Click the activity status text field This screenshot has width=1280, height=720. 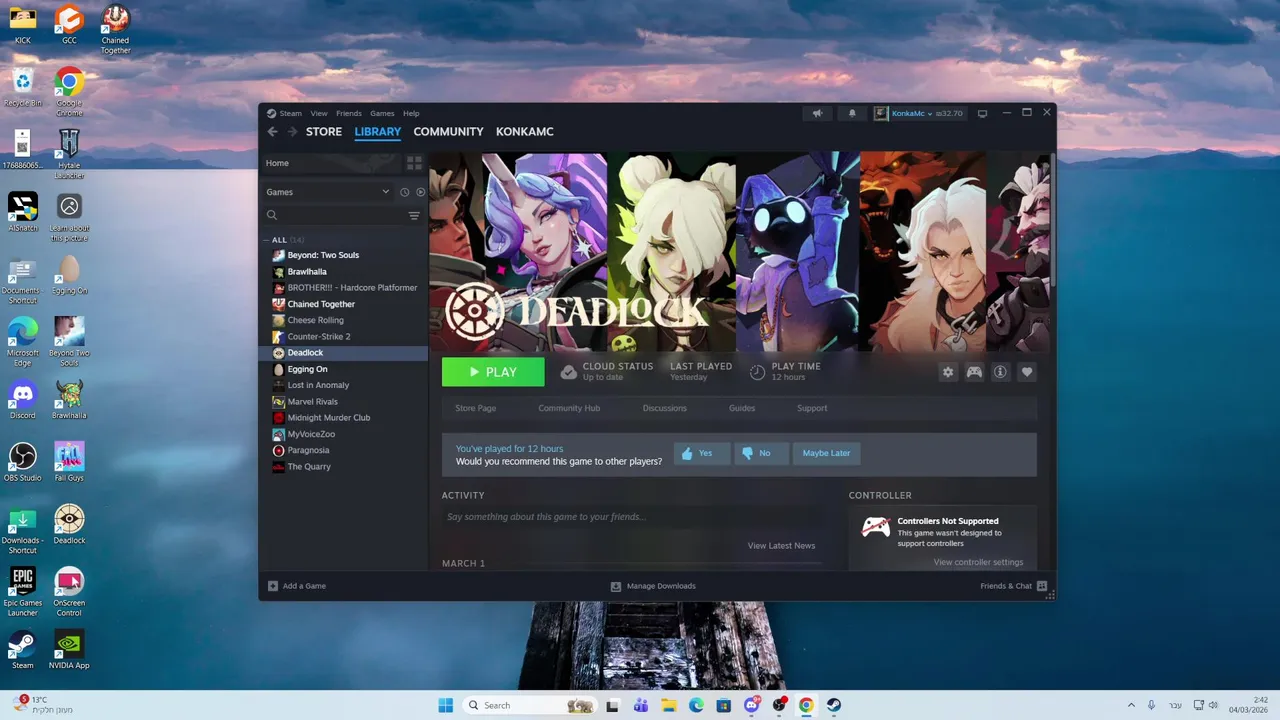pyautogui.click(x=634, y=517)
